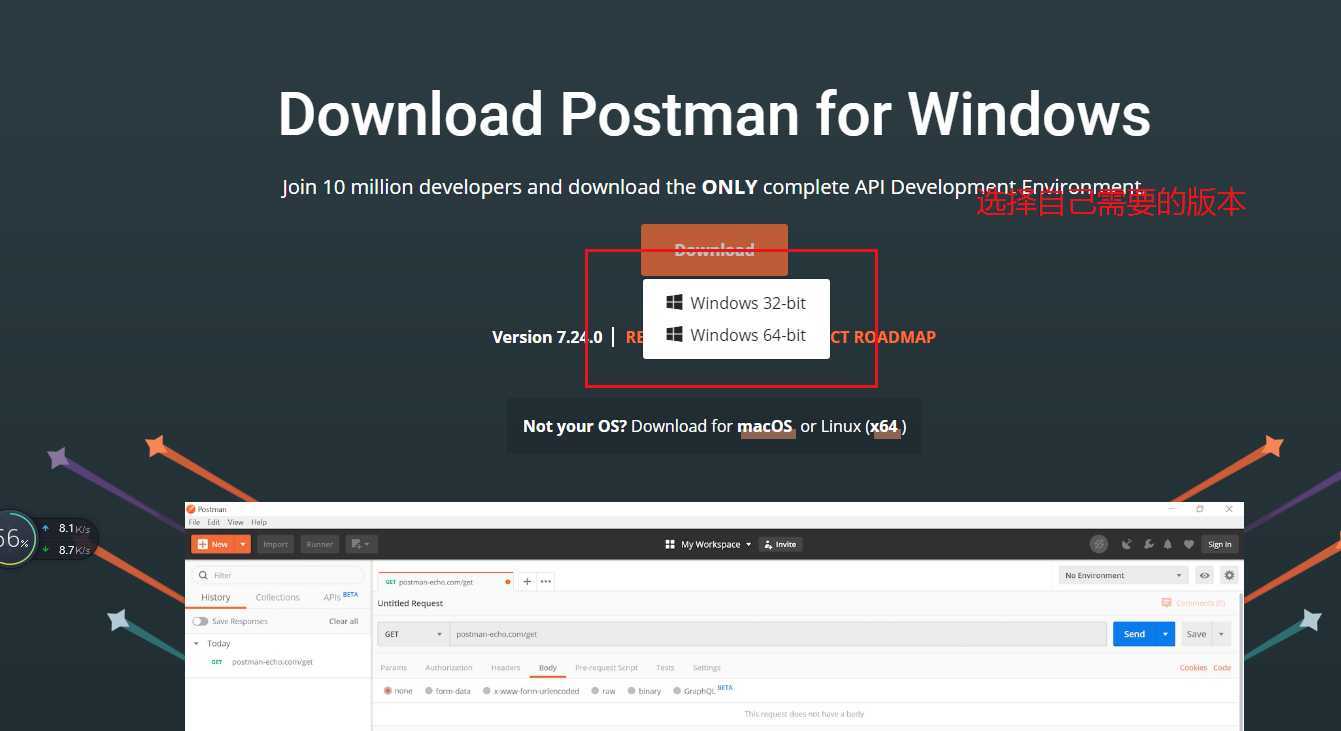The width and height of the screenshot is (1341, 731).
Task: Open the Product Roadmap link
Action: point(883,337)
